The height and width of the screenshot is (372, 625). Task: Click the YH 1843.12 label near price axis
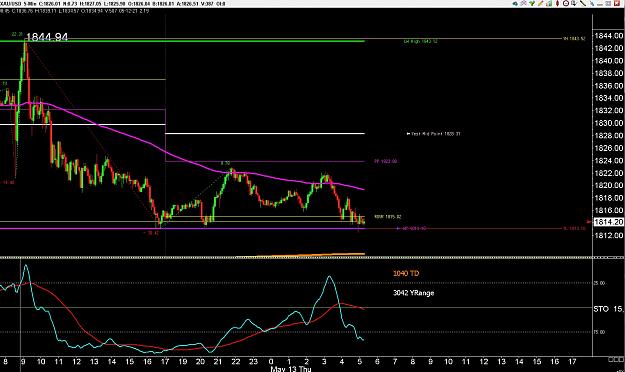(x=574, y=39)
